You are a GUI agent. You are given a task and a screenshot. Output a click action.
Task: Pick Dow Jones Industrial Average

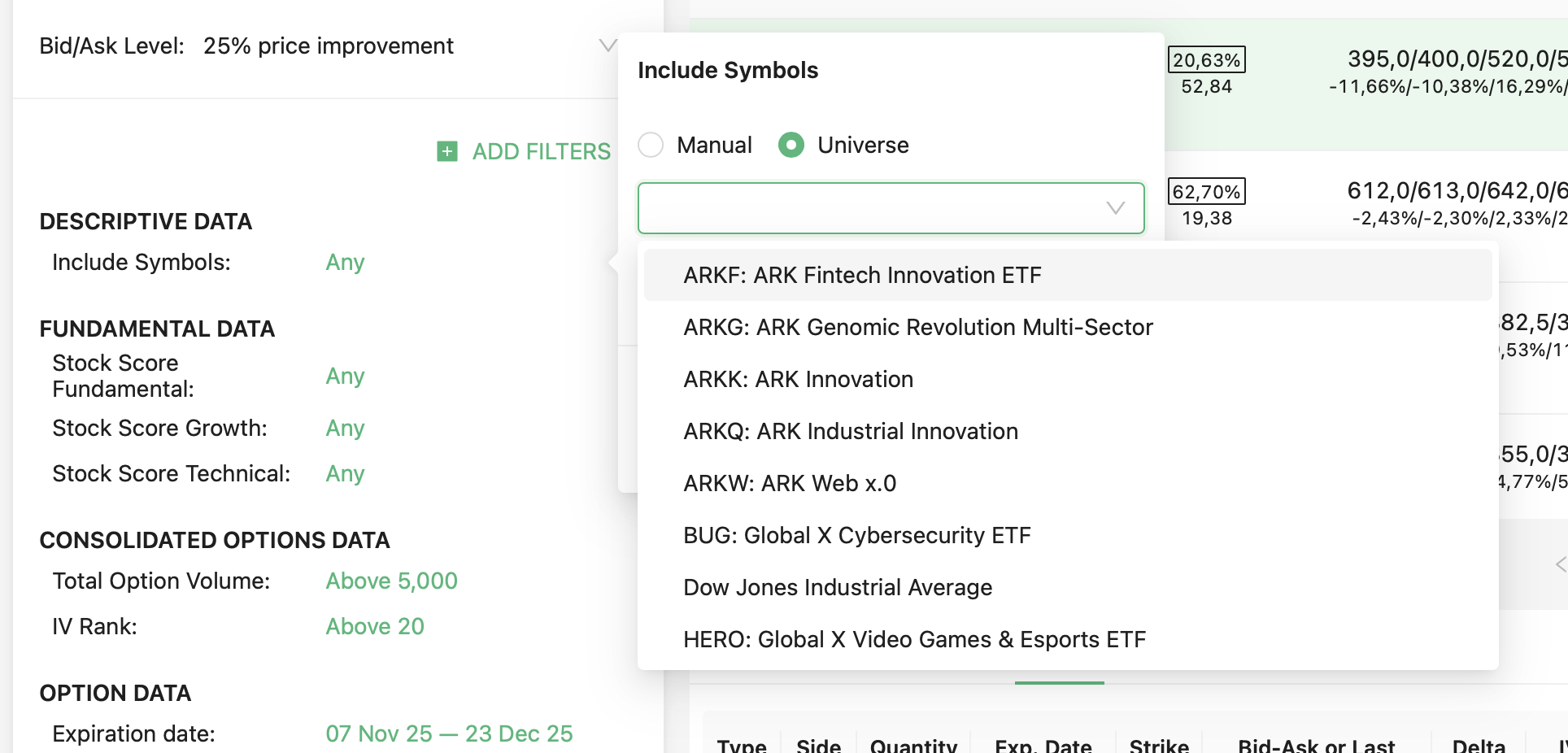pos(837,587)
